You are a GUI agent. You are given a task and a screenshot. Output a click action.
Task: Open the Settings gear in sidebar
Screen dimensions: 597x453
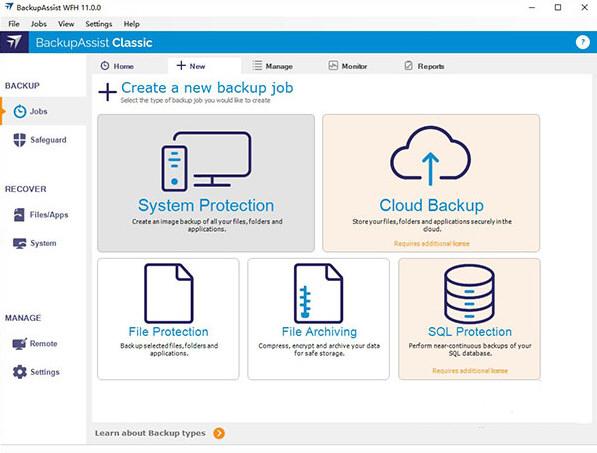[19, 372]
